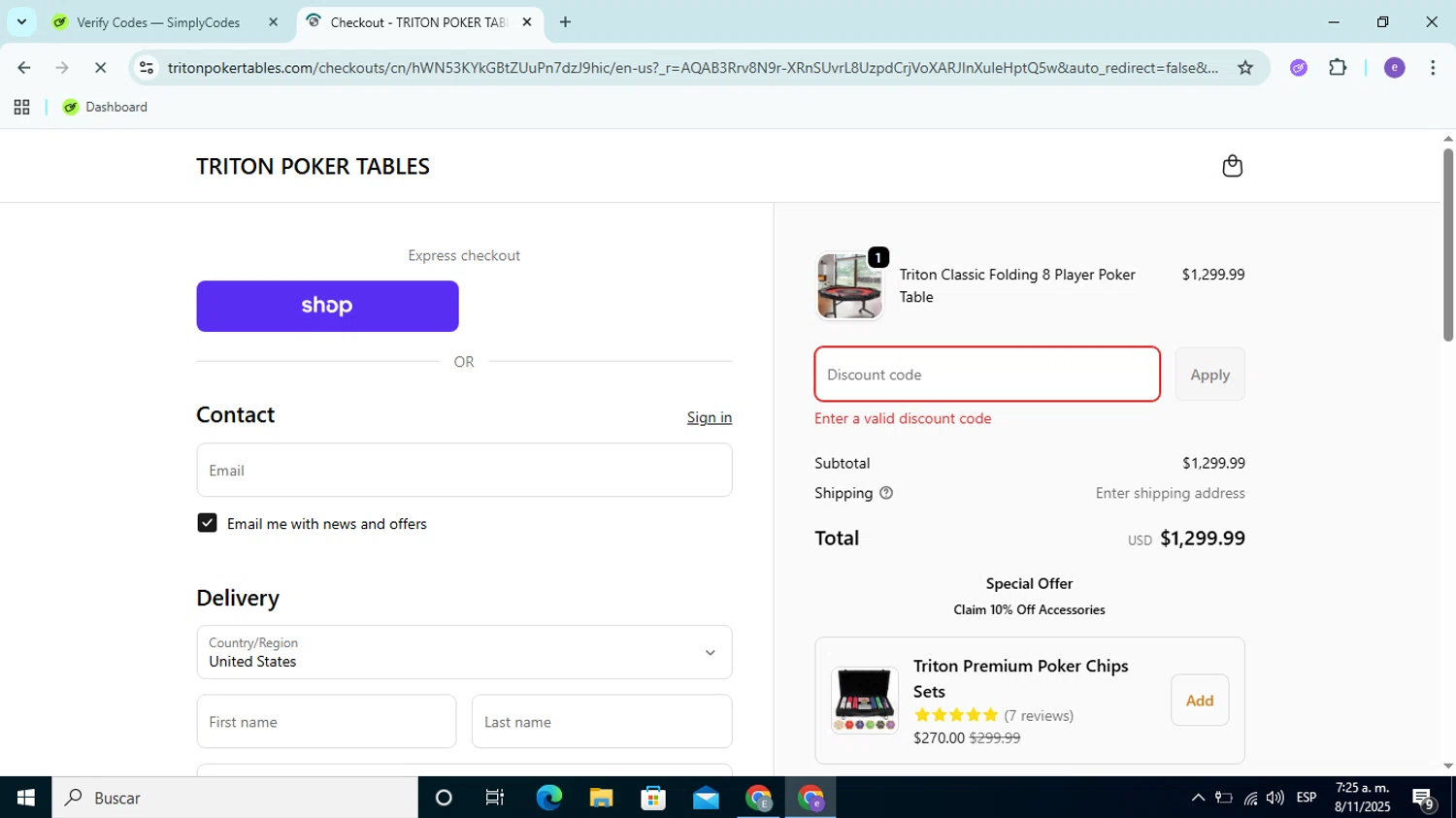Click the page vertical scrollbar

point(1448,245)
